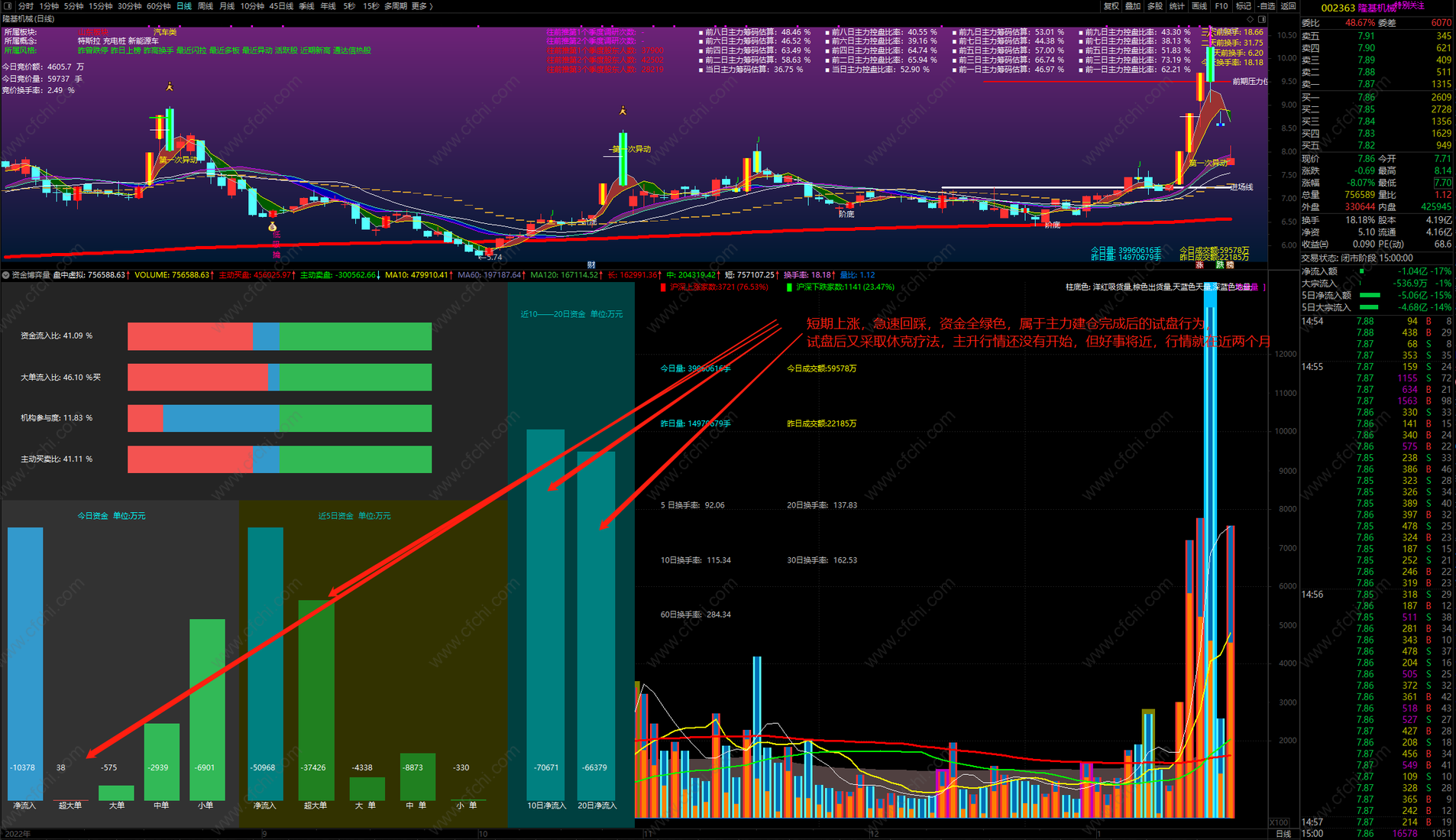Select the 周线 weekly period
This screenshot has width=1456, height=840.
click(x=205, y=6)
